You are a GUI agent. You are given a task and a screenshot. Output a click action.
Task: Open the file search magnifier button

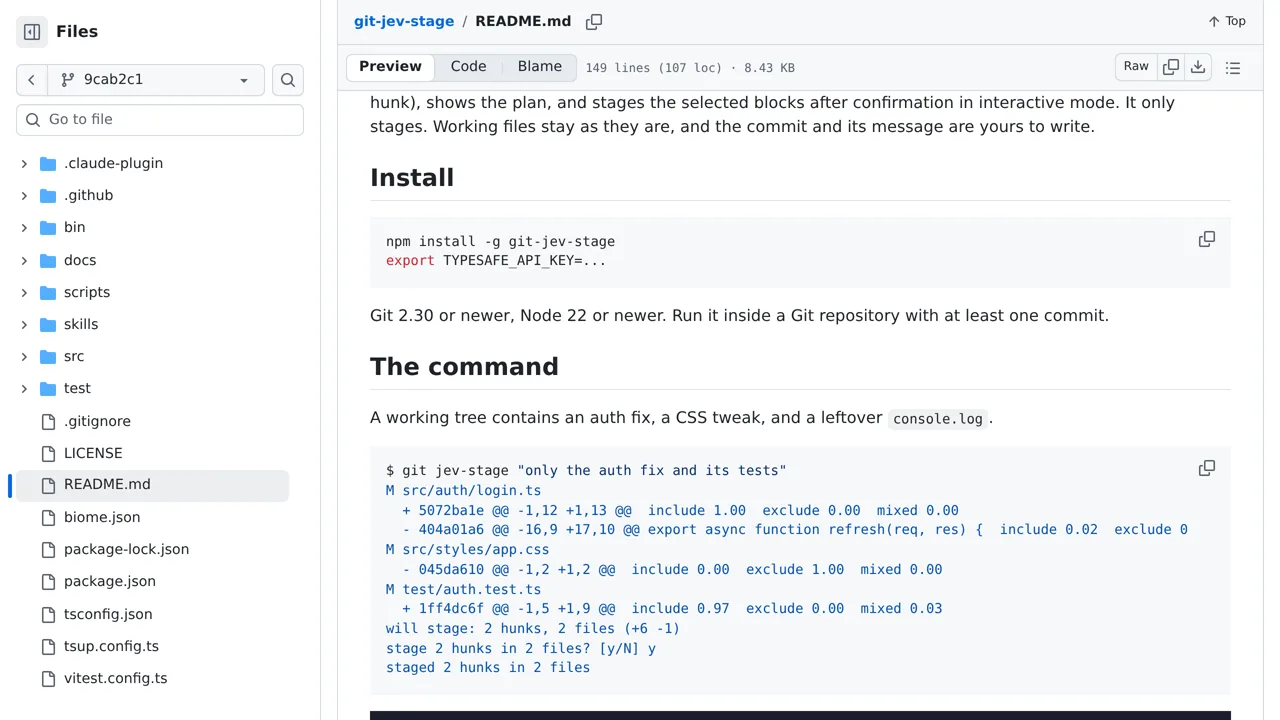[x=288, y=80]
